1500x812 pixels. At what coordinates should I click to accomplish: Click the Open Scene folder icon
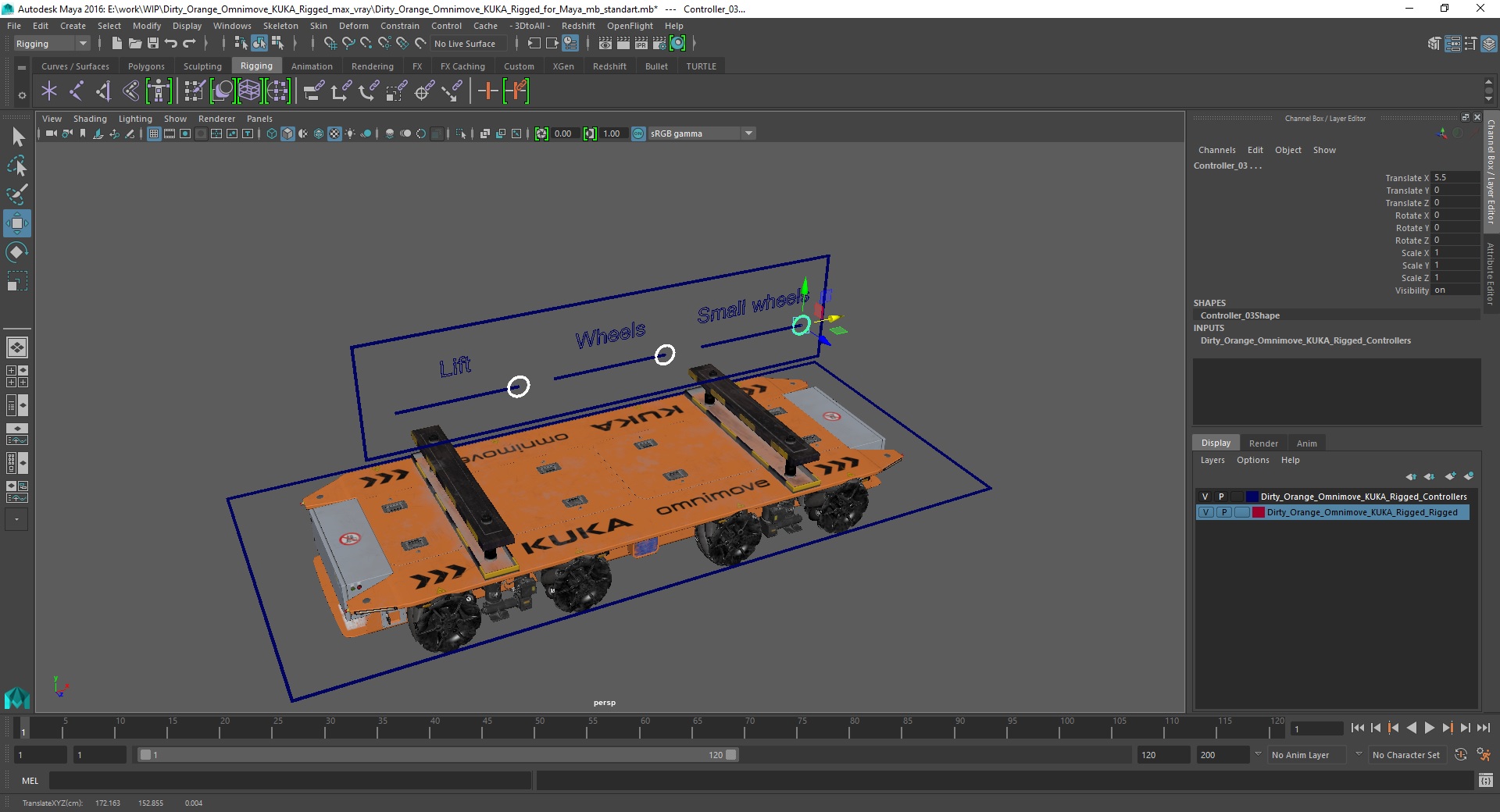pyautogui.click(x=134, y=44)
